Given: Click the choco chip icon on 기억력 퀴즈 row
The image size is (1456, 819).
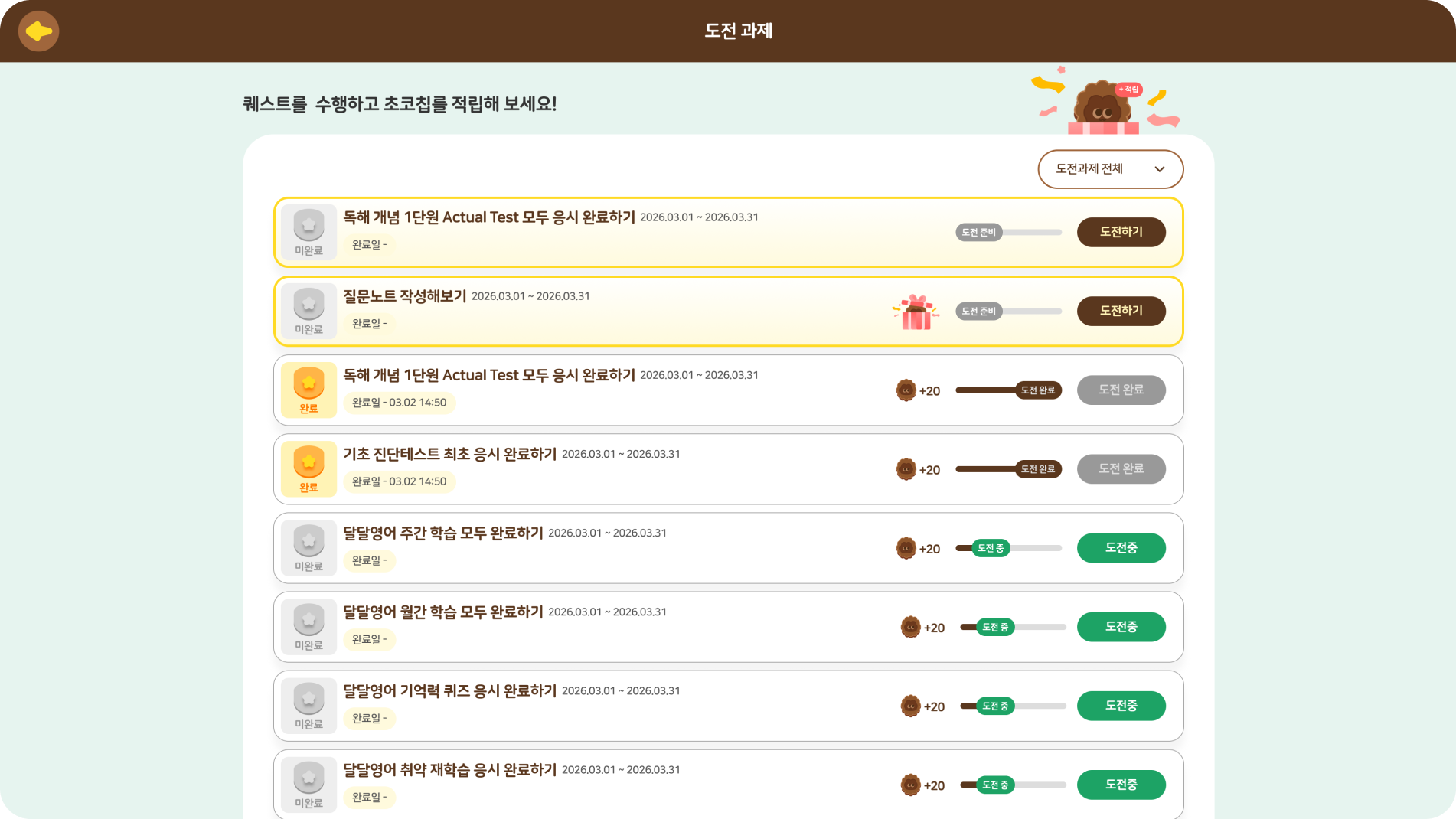Looking at the screenshot, I should tap(910, 706).
